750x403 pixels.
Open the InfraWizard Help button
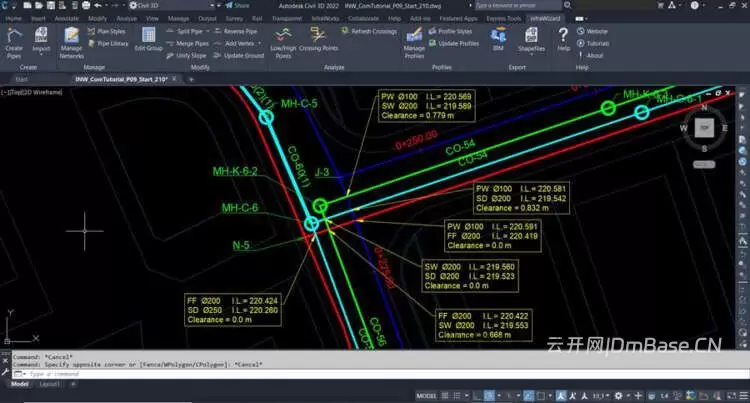[563, 38]
